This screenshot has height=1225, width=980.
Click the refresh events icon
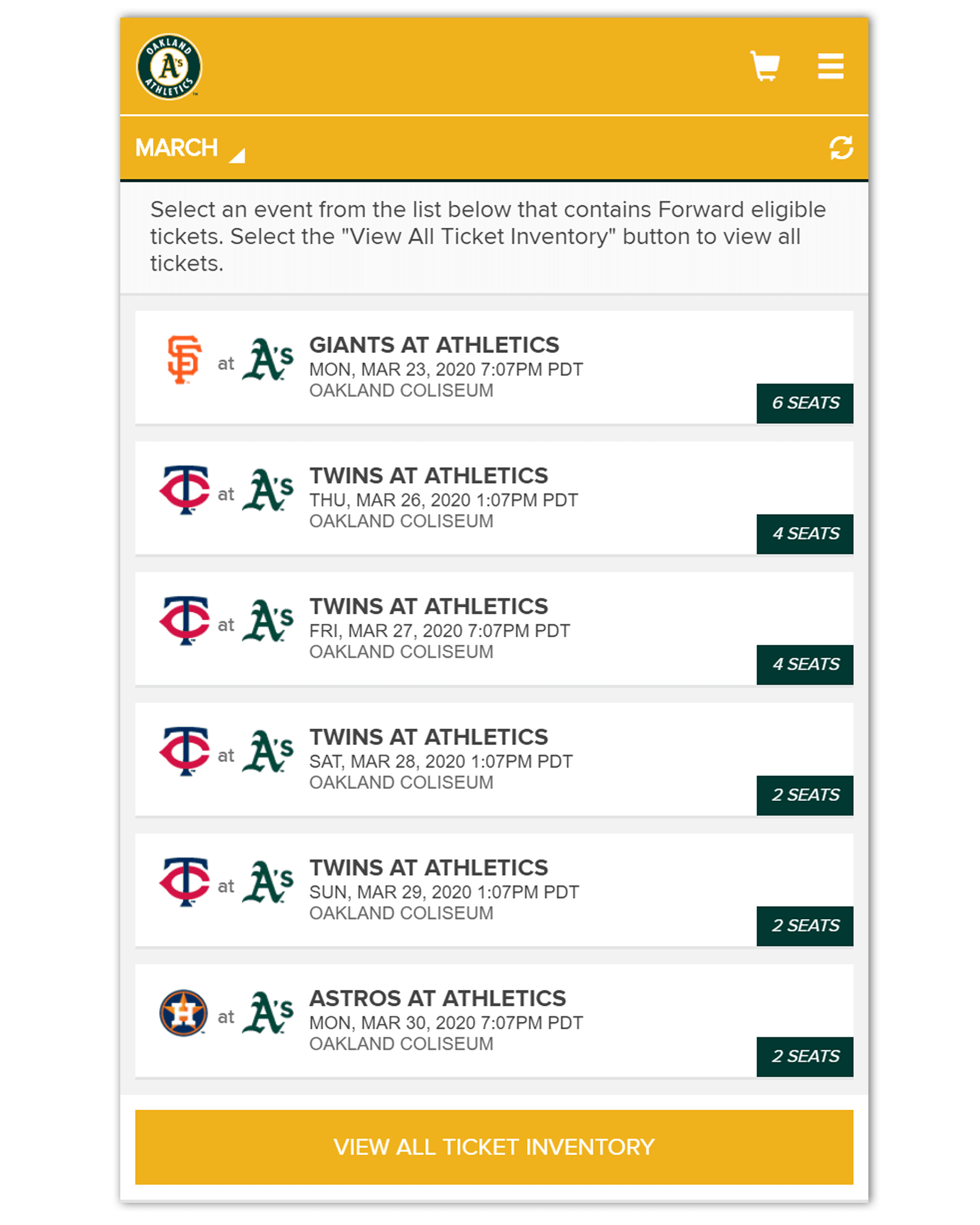[841, 148]
